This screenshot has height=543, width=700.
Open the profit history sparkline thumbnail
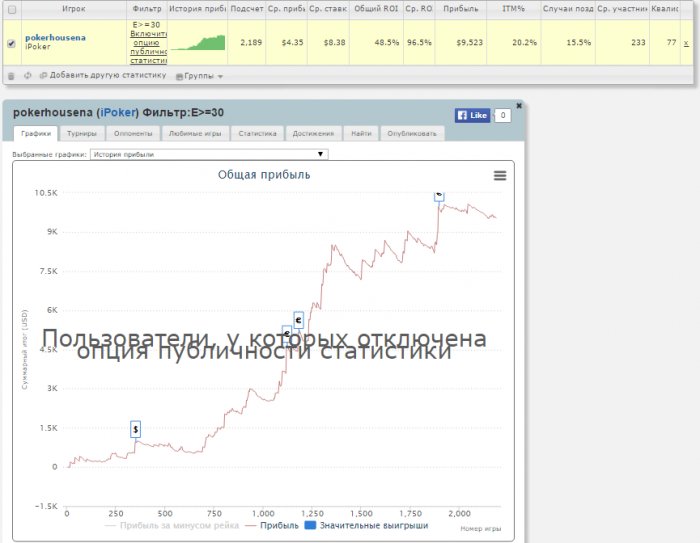click(x=198, y=42)
